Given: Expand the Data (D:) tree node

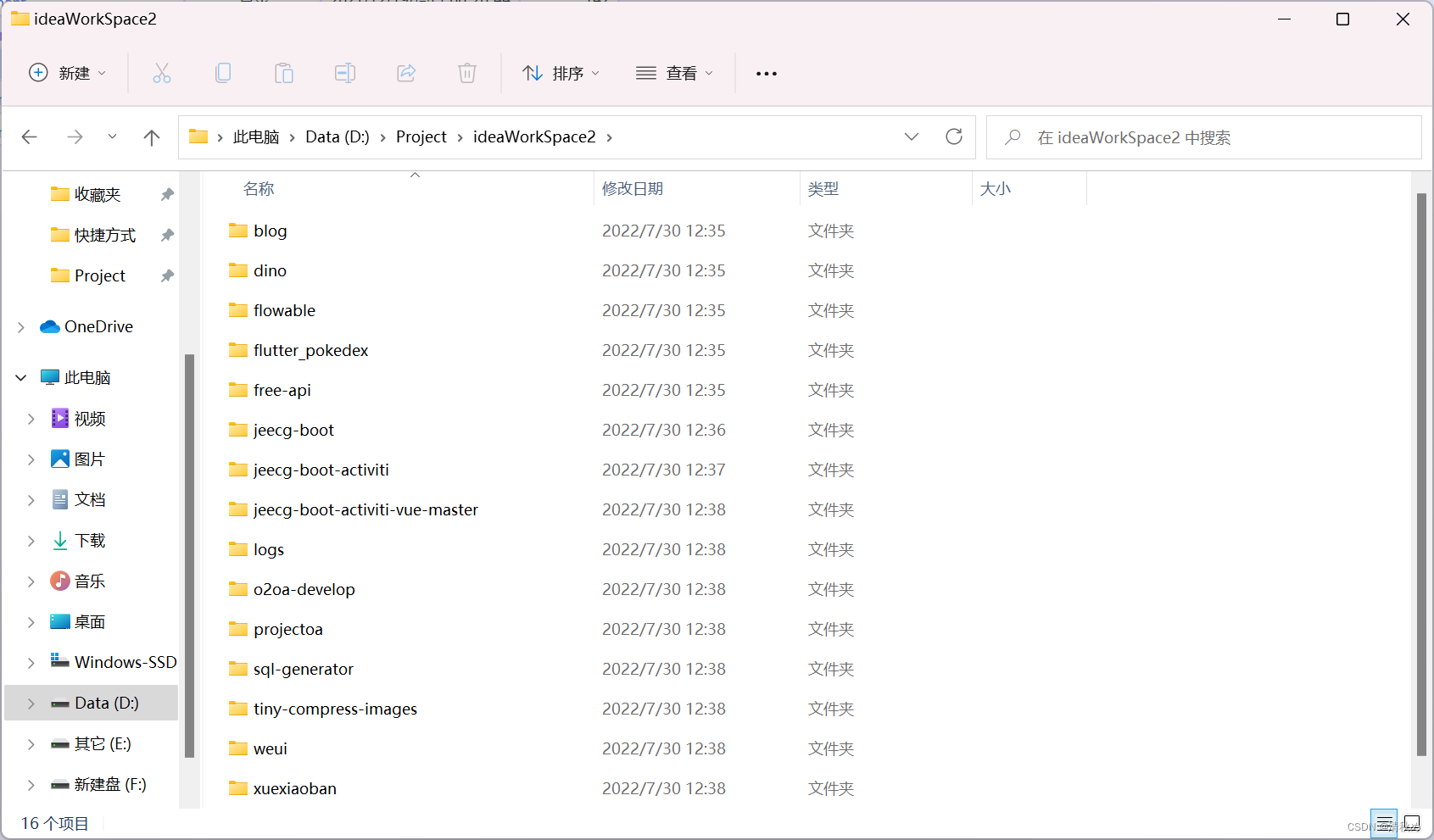Looking at the screenshot, I should (31, 704).
